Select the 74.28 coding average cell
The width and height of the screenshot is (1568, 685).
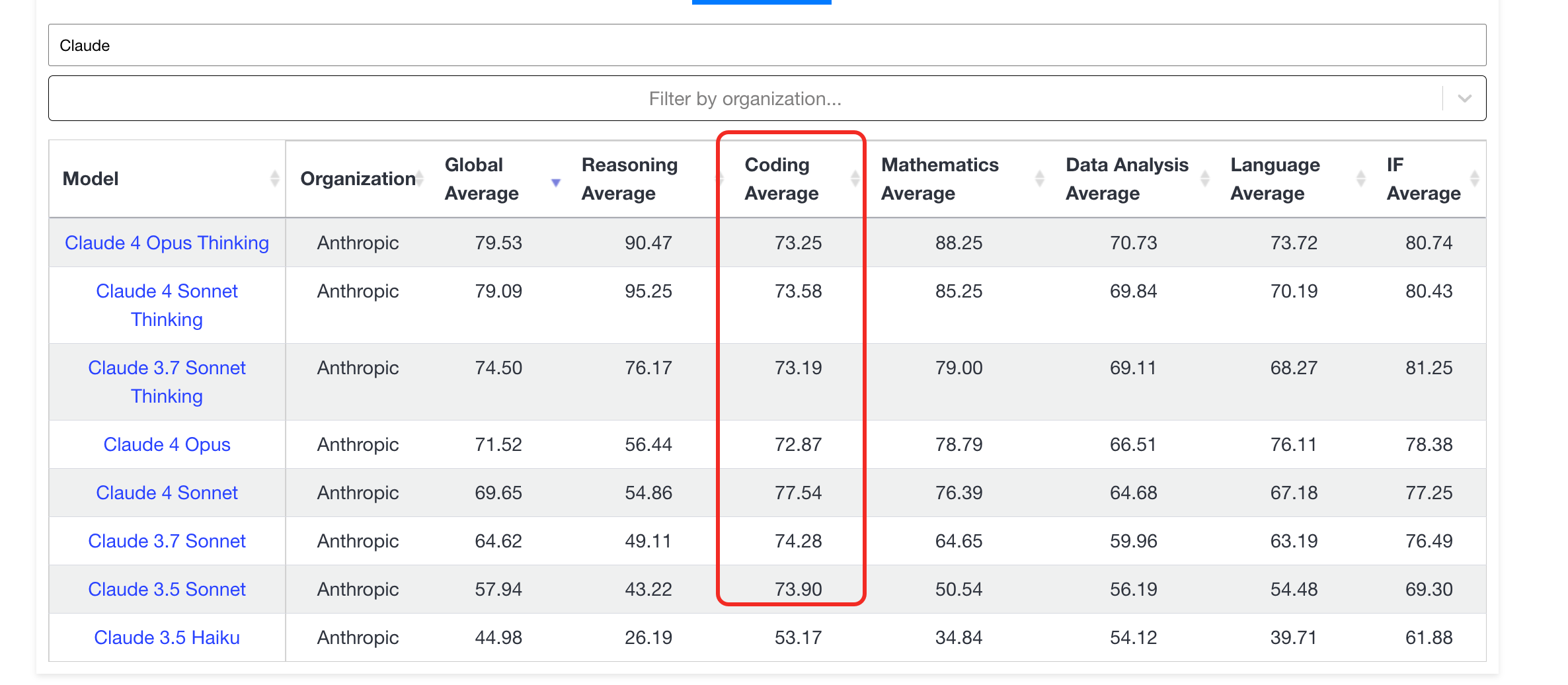(x=799, y=541)
